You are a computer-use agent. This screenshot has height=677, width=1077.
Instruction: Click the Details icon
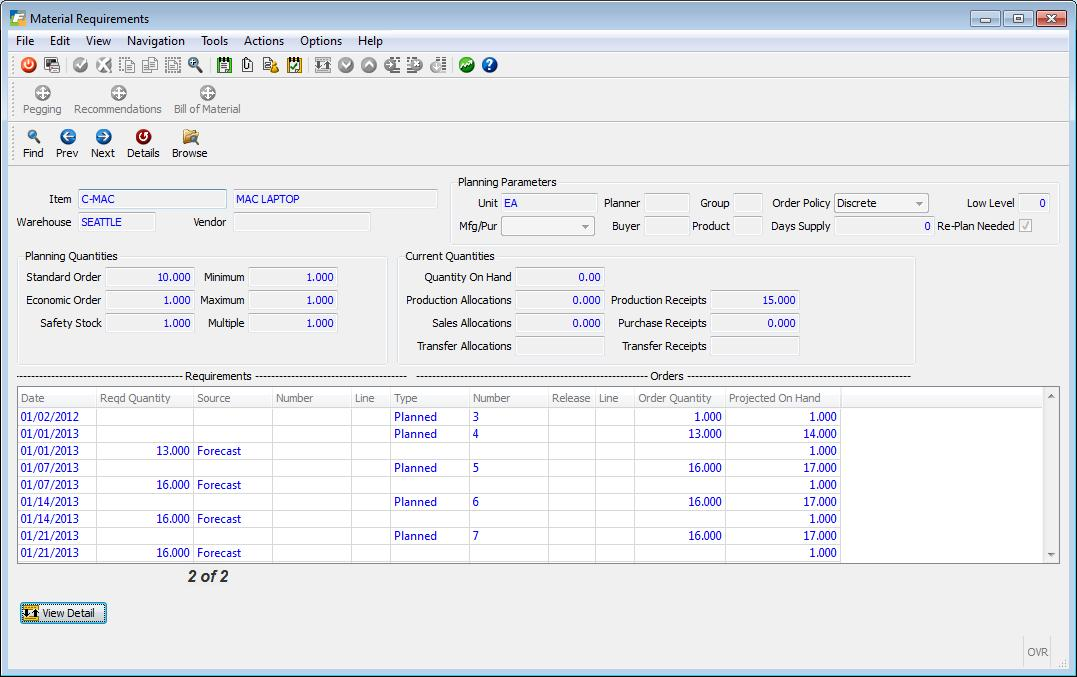click(143, 142)
